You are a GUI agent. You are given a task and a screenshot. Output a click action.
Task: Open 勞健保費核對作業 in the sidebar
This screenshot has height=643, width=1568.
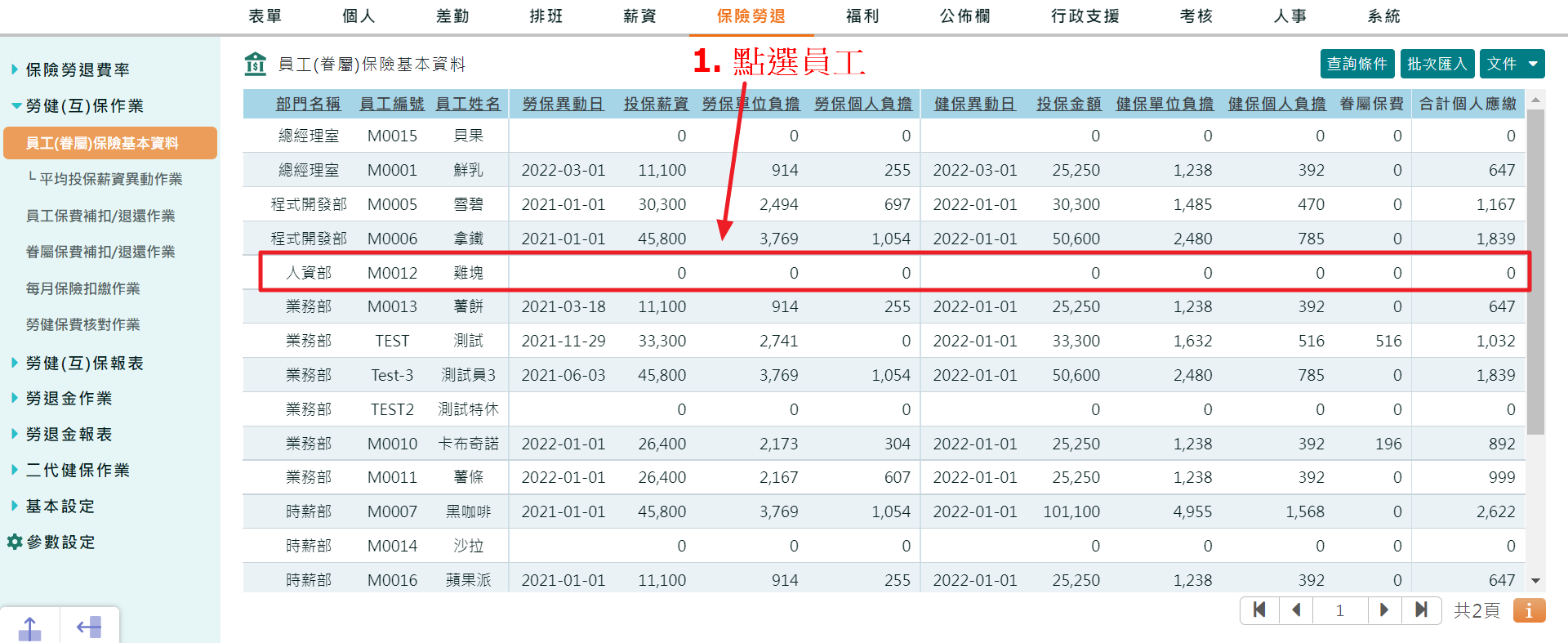[82, 324]
